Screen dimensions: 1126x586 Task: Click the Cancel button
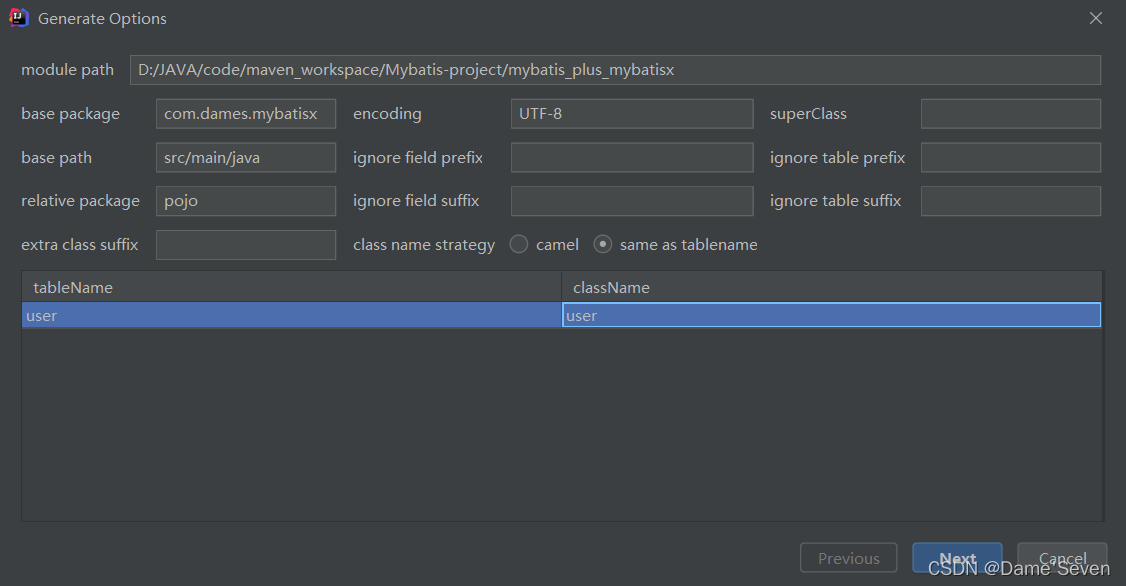(1062, 558)
